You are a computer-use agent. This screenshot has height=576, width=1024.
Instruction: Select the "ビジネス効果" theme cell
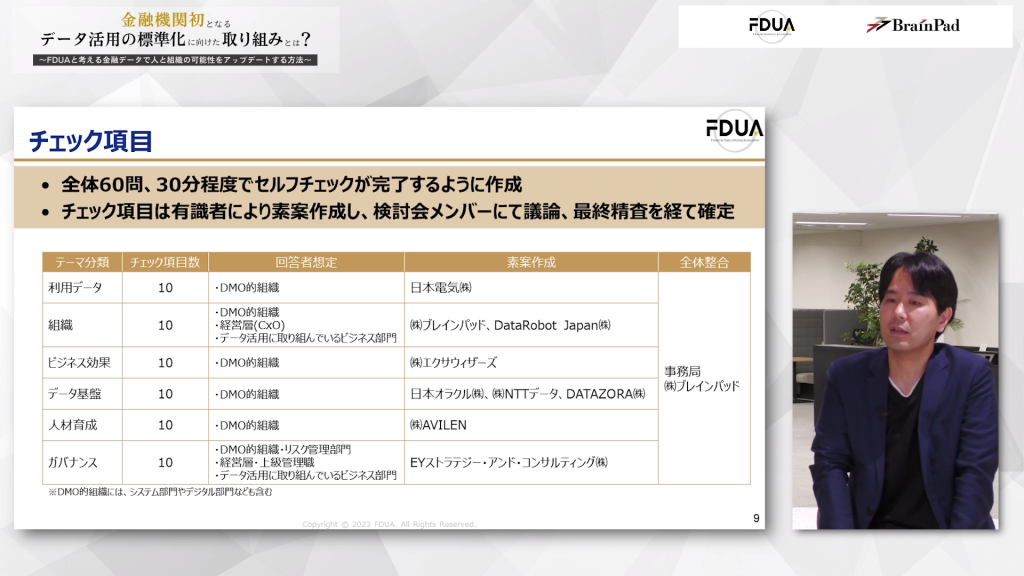pyautogui.click(x=82, y=362)
